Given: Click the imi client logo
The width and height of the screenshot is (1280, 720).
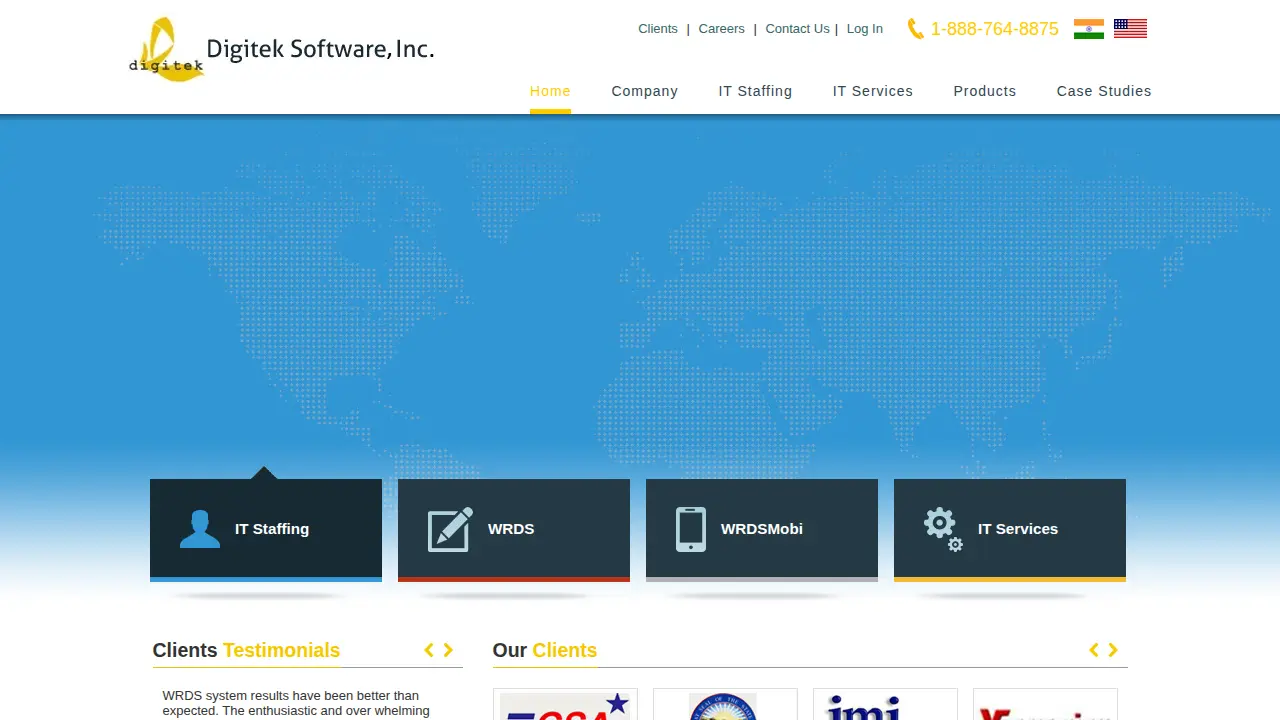Looking at the screenshot, I should (885, 704).
